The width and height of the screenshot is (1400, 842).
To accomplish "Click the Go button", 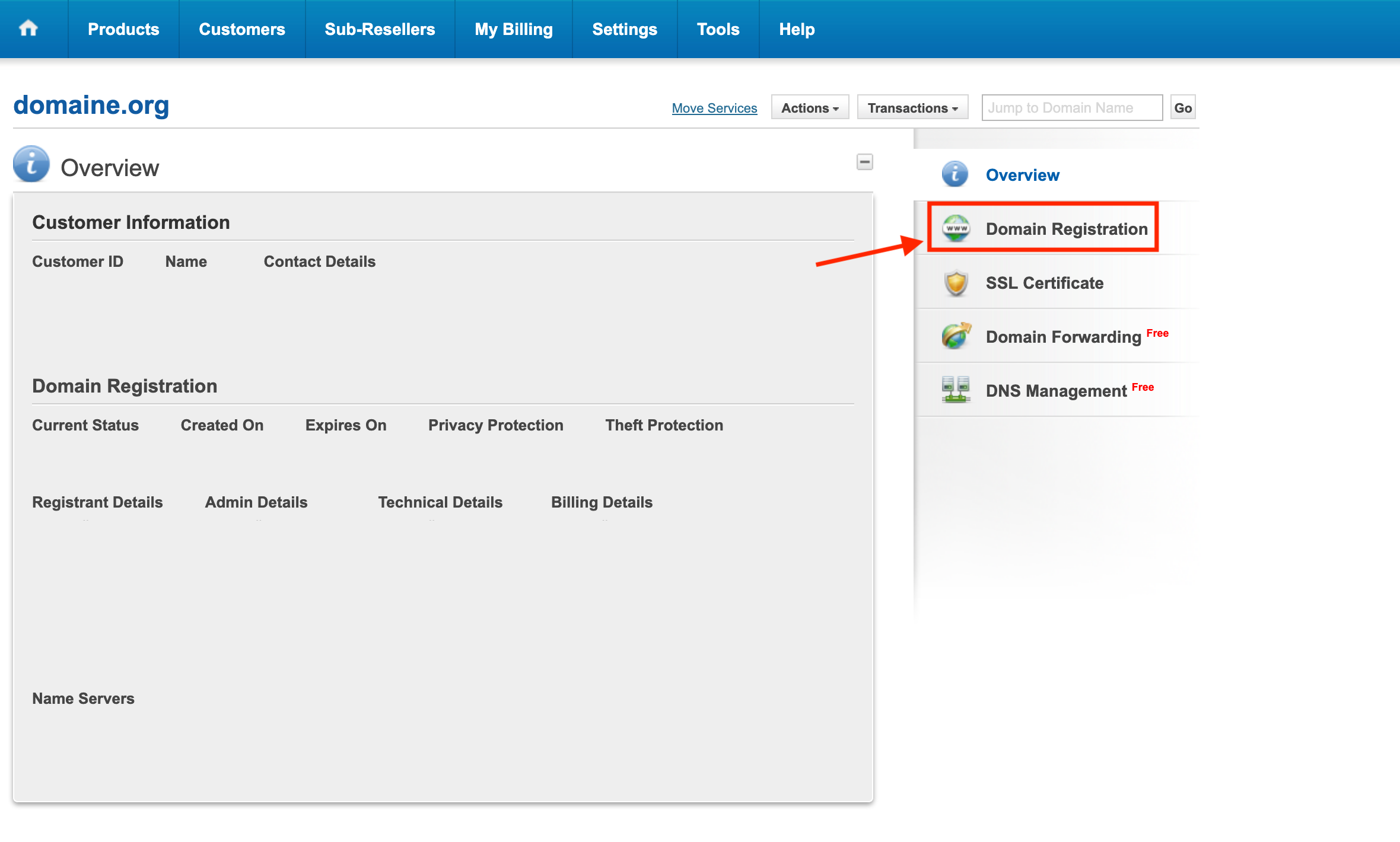I will (x=1183, y=107).
